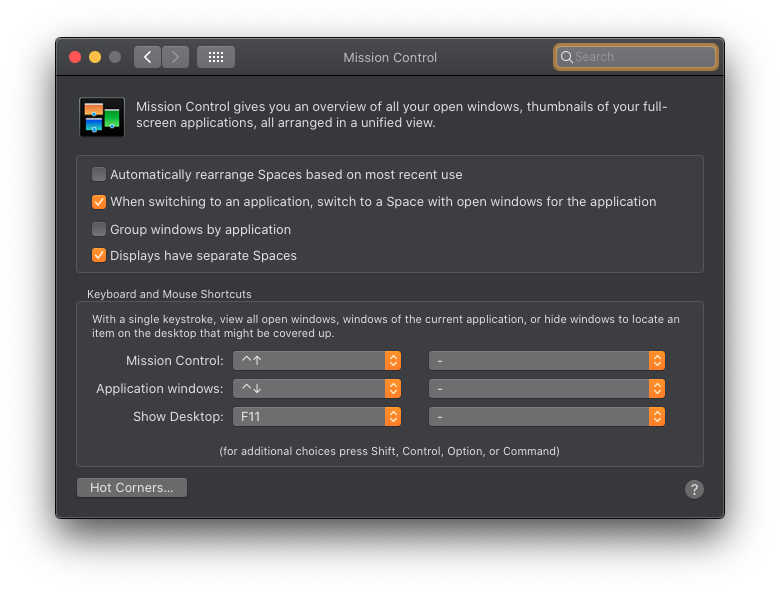Open Application windows mouse shortcut dropdown
The image size is (780, 592).
pos(547,389)
